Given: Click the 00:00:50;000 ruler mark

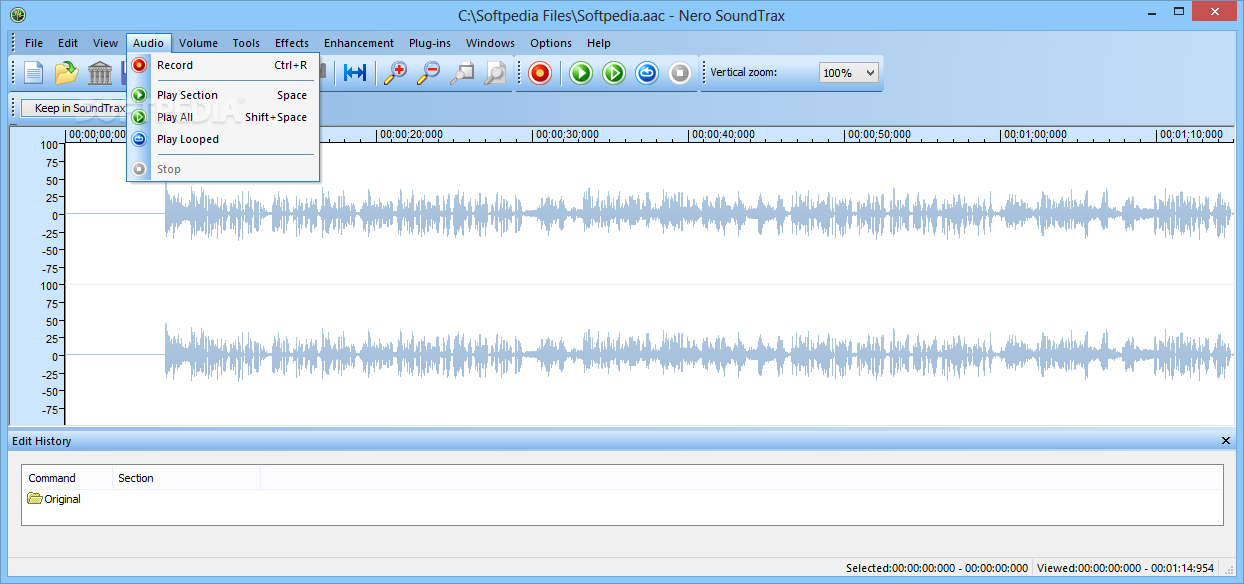Looking at the screenshot, I should click(x=879, y=134).
